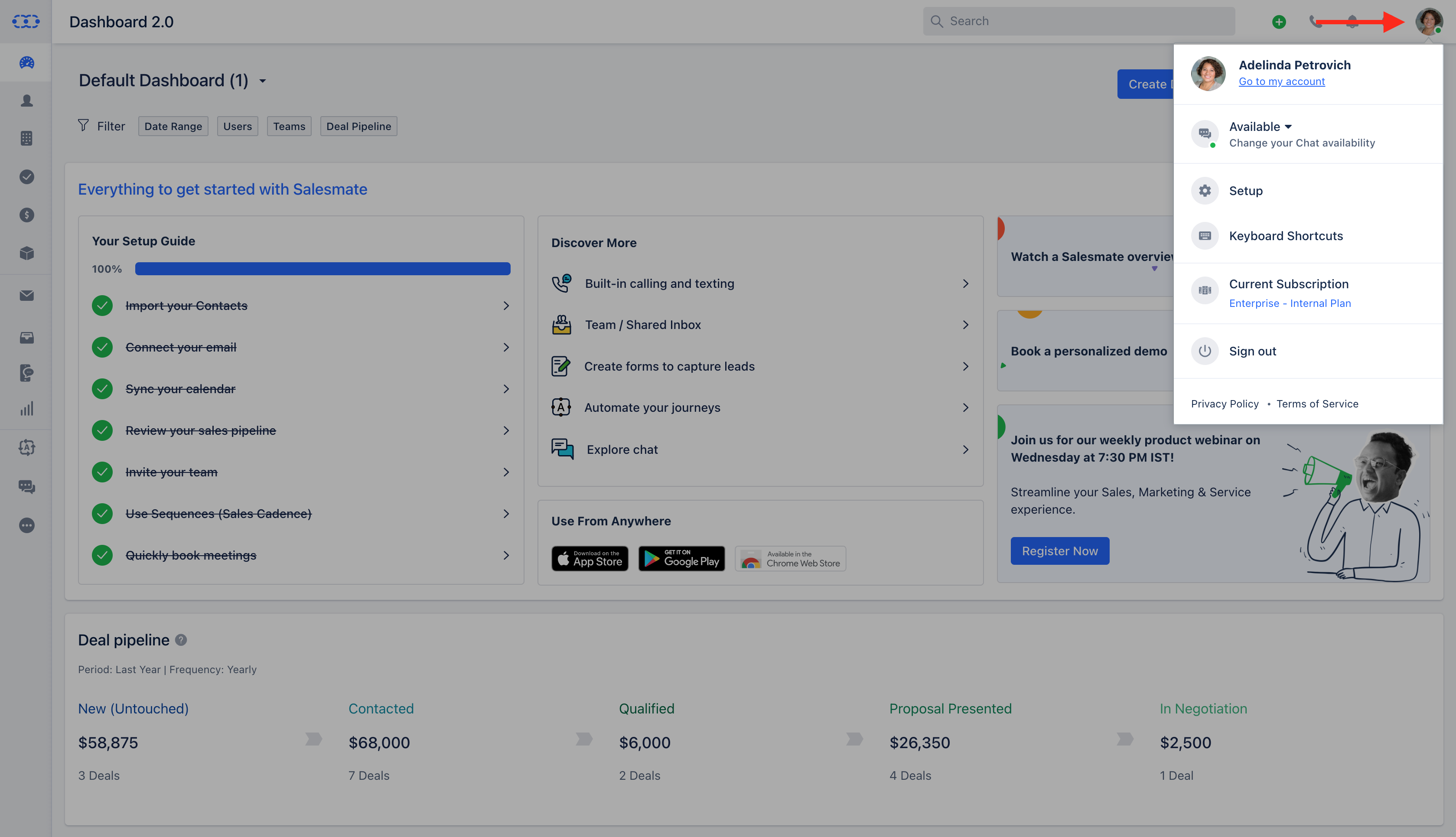Click checkmark beside Import your Contacts
This screenshot has width=1456, height=837.
click(102, 306)
